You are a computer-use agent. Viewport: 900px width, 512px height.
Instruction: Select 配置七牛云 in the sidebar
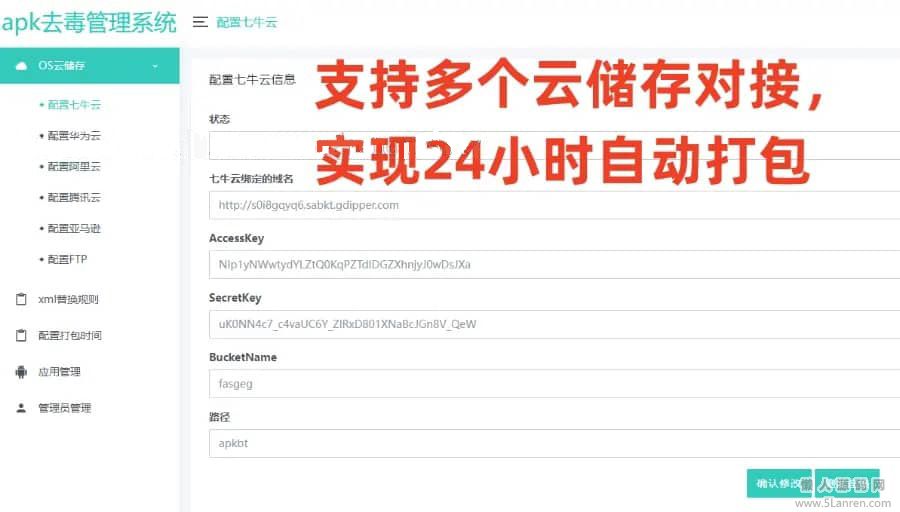74,104
